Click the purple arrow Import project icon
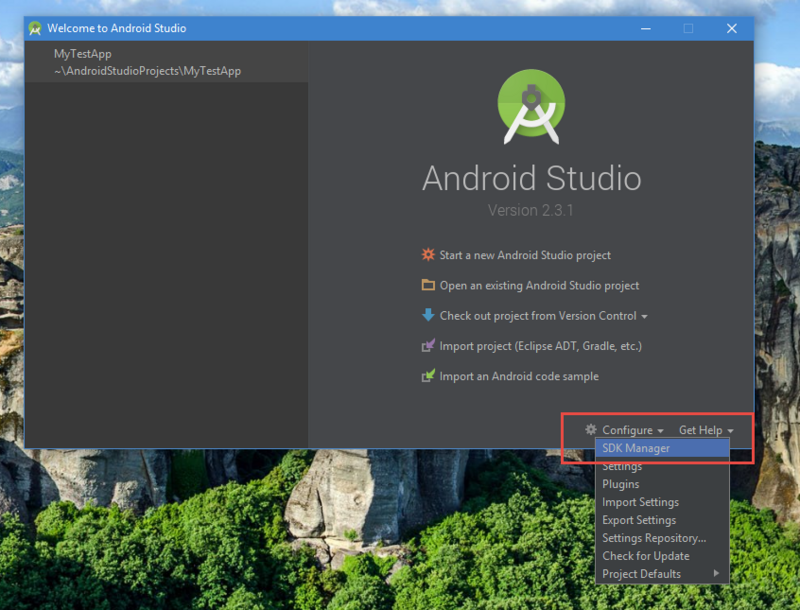Screen dimensions: 800x610 428,345
